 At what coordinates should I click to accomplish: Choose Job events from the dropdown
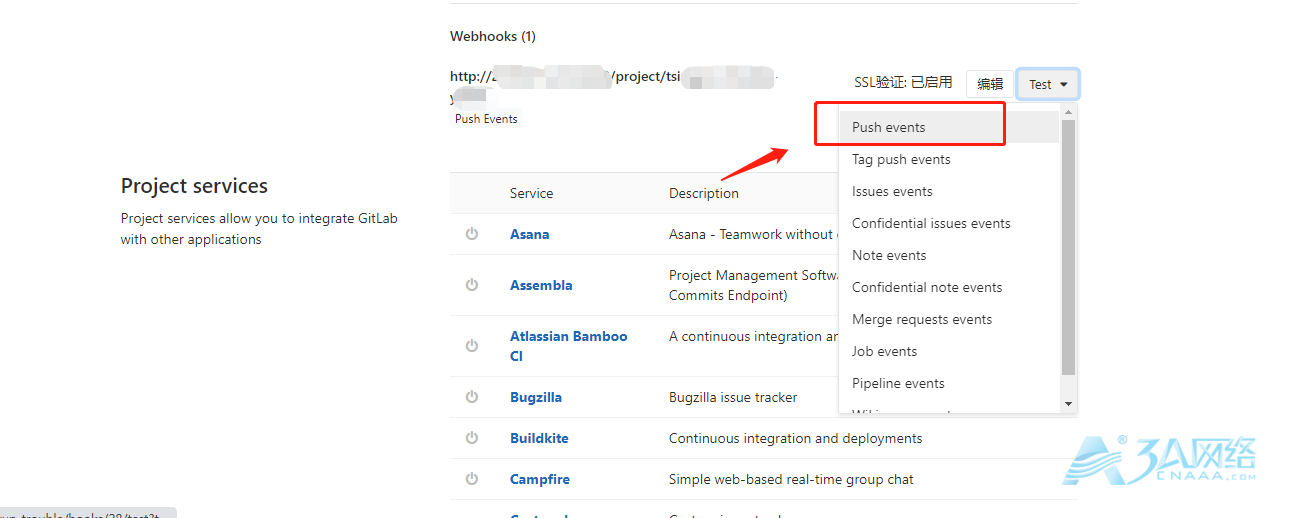coord(948,351)
